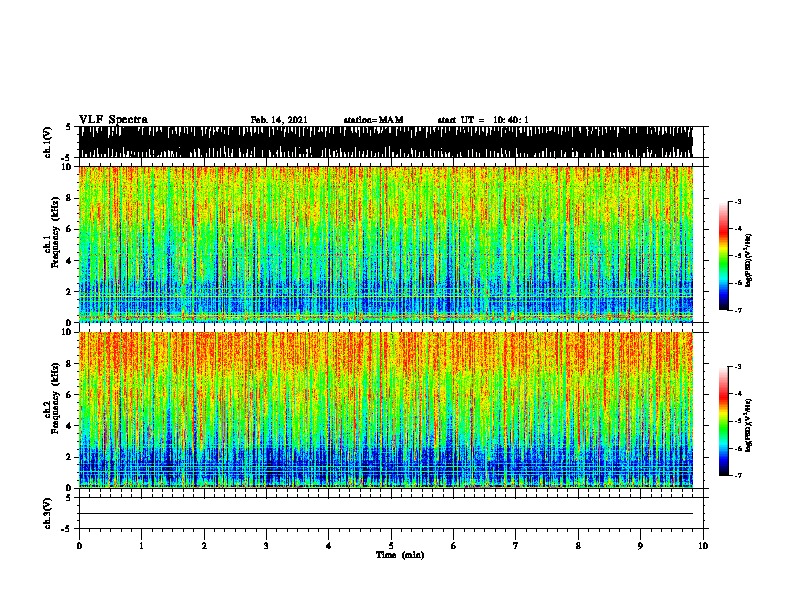Click the '-7' value on ch.2 colorbar

[x=737, y=476]
